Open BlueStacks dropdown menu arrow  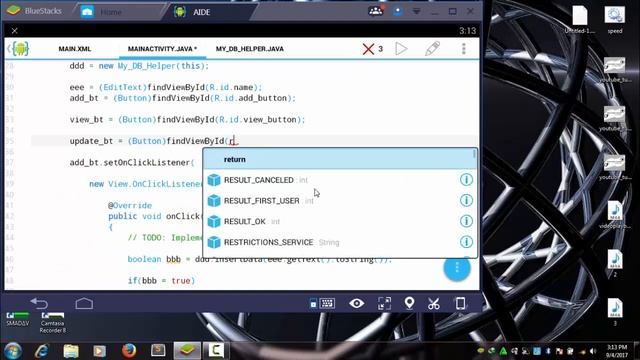coord(416,11)
